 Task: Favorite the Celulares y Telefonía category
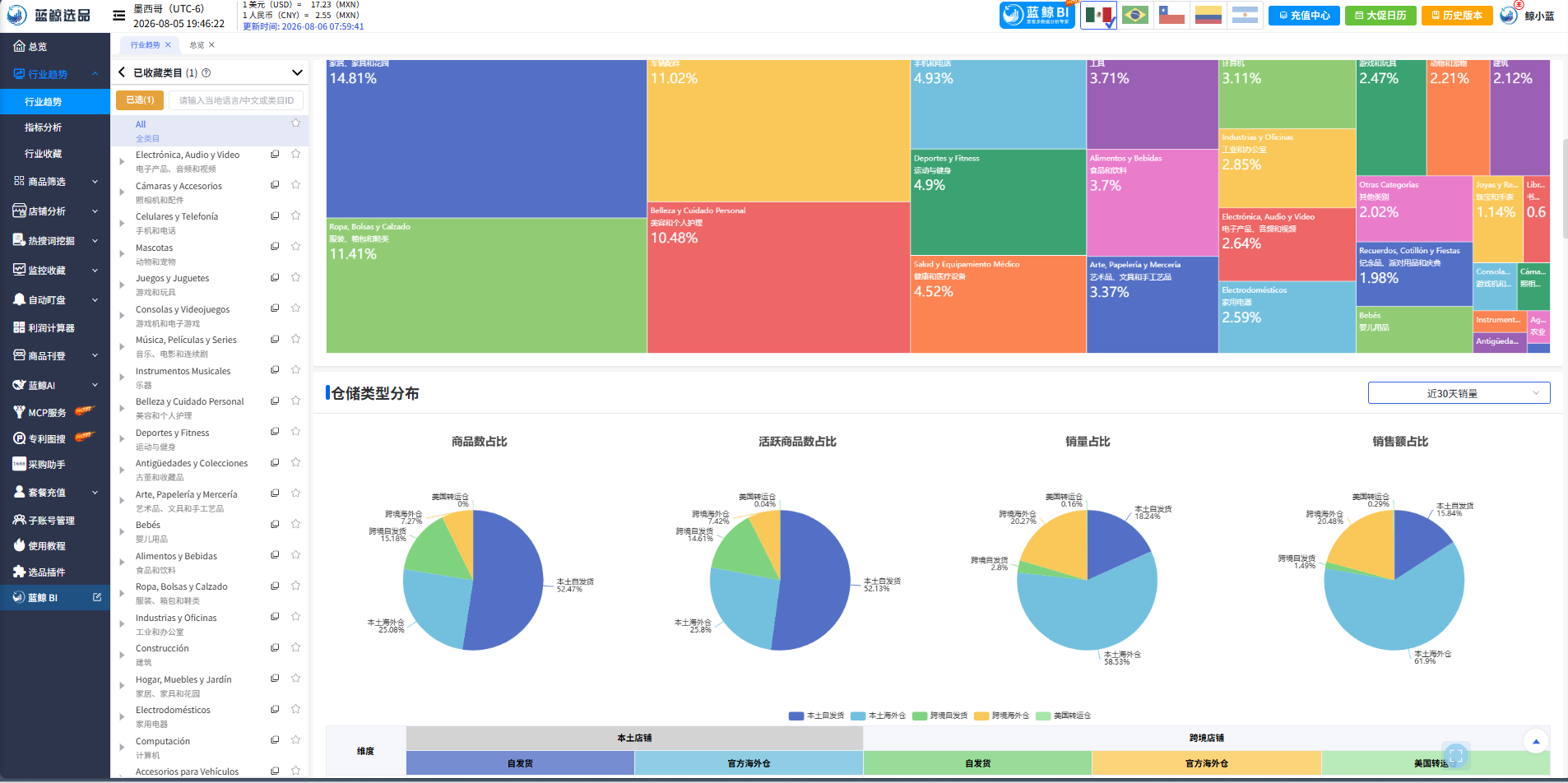[295, 215]
